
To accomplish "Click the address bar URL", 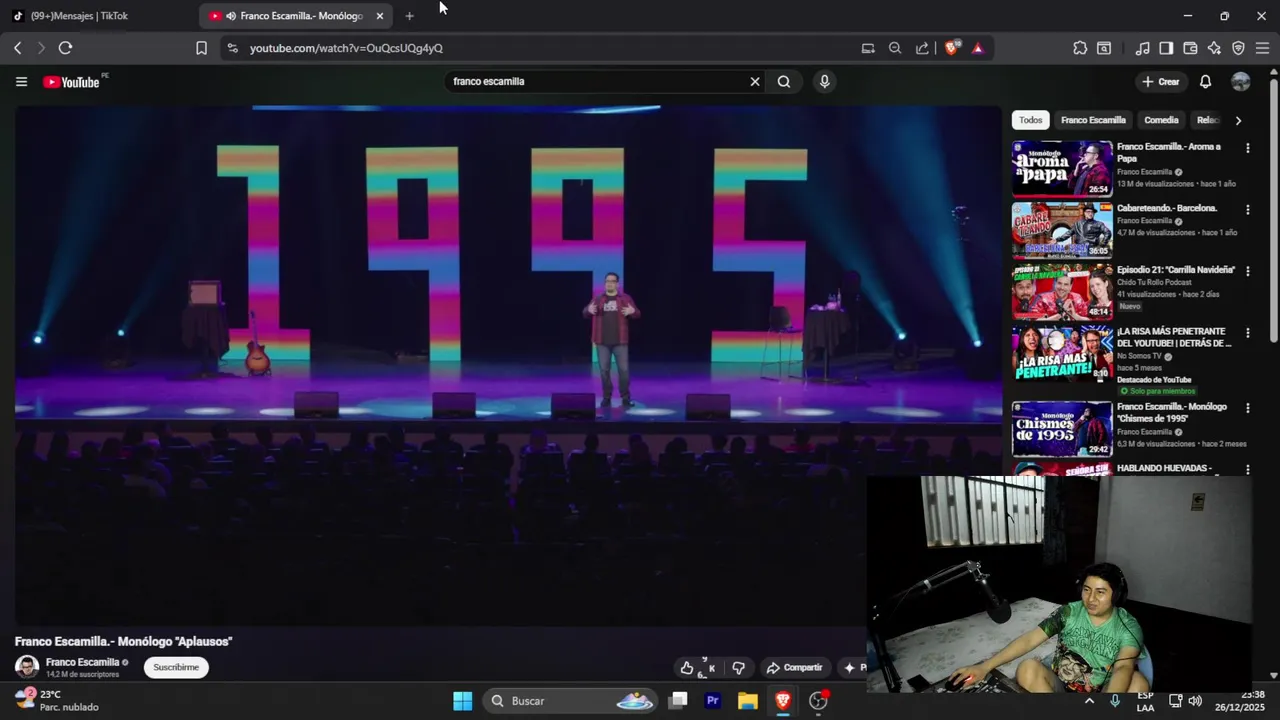I will tap(346, 48).
